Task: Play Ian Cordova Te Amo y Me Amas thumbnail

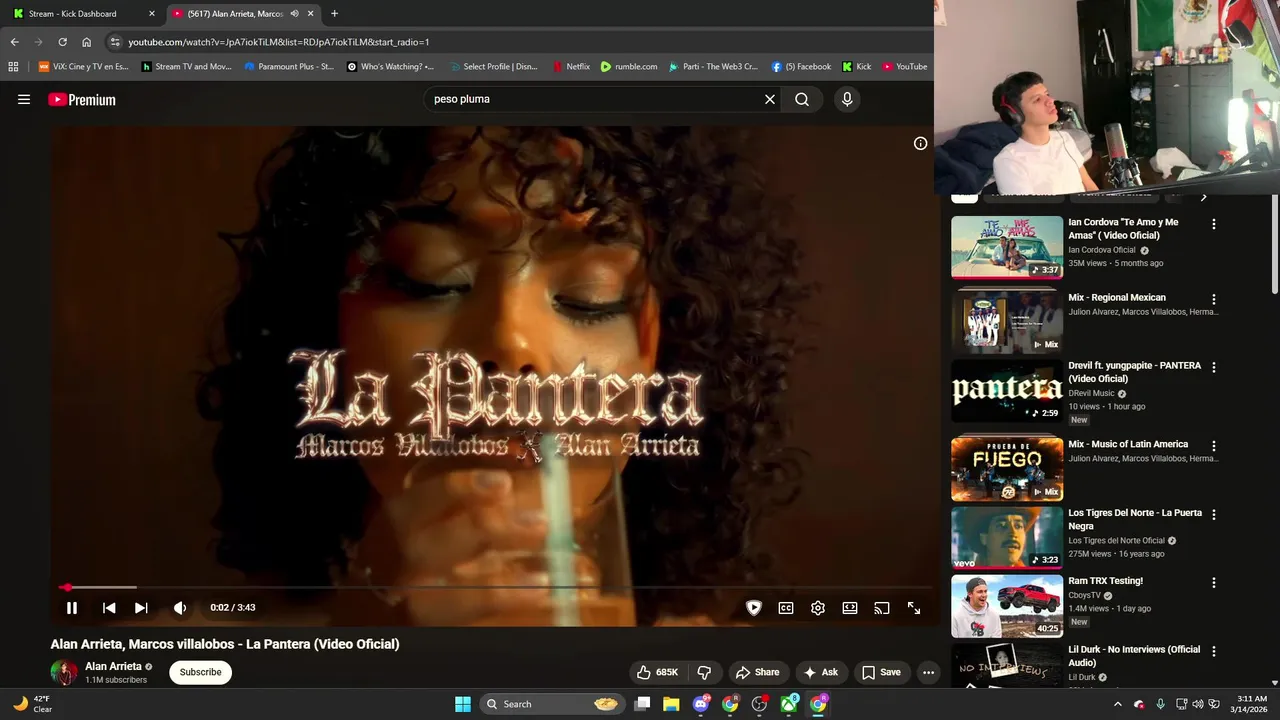Action: [x=1007, y=247]
